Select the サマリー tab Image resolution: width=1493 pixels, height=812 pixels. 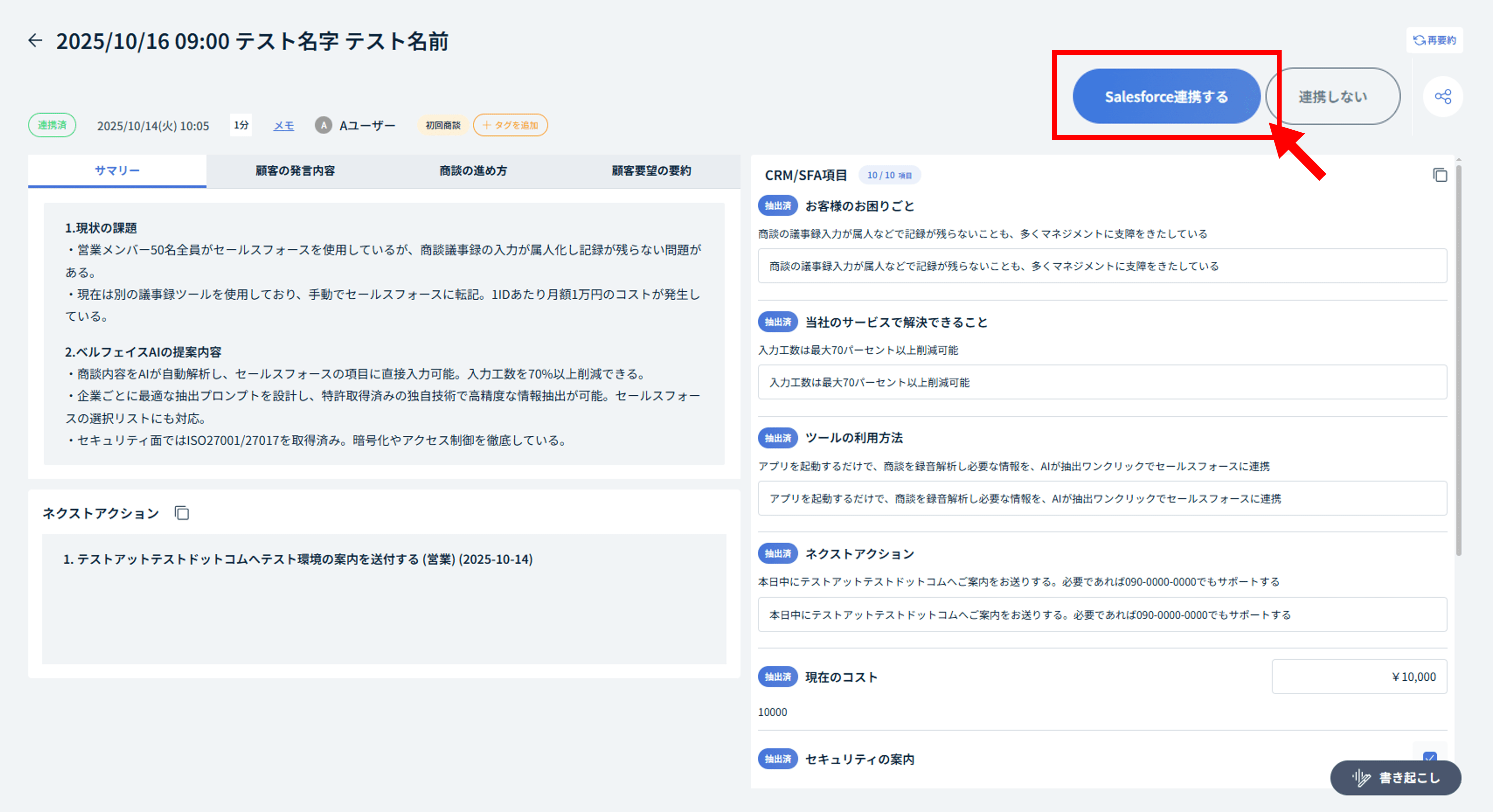[117, 171]
